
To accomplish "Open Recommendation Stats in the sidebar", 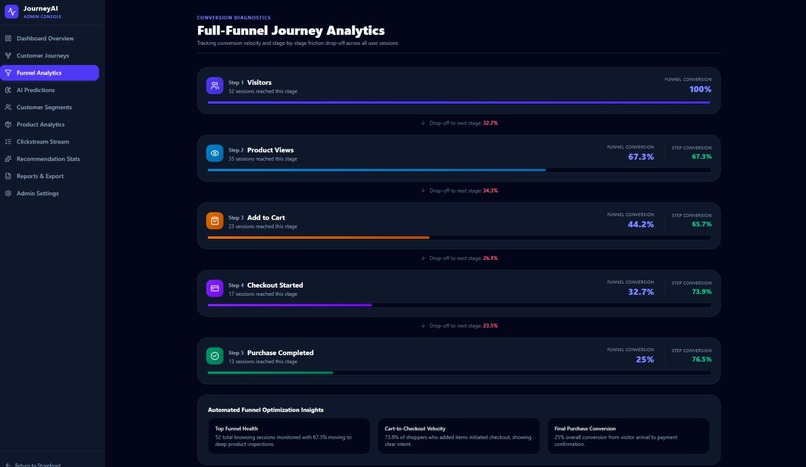I will (x=49, y=159).
